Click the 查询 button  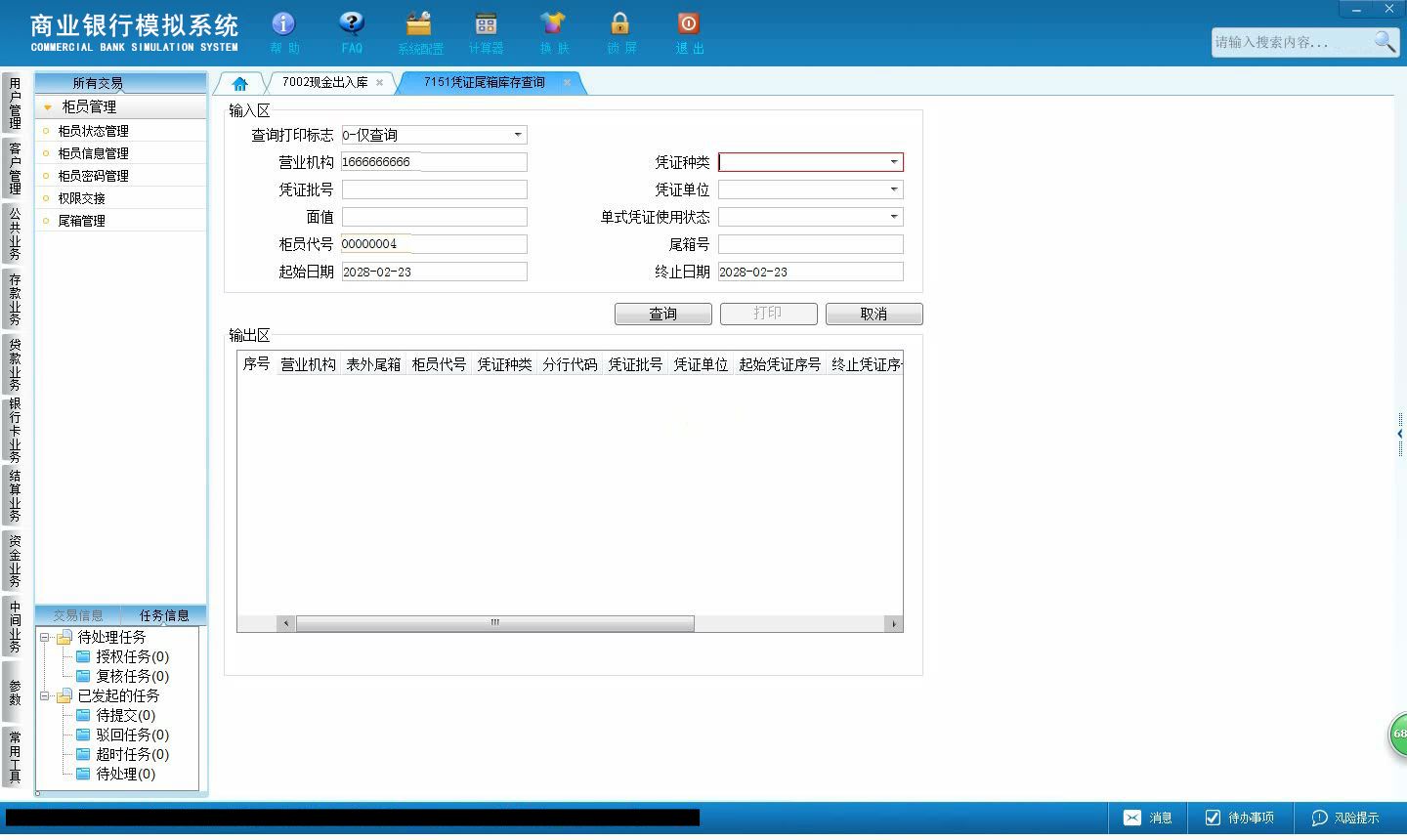663,314
